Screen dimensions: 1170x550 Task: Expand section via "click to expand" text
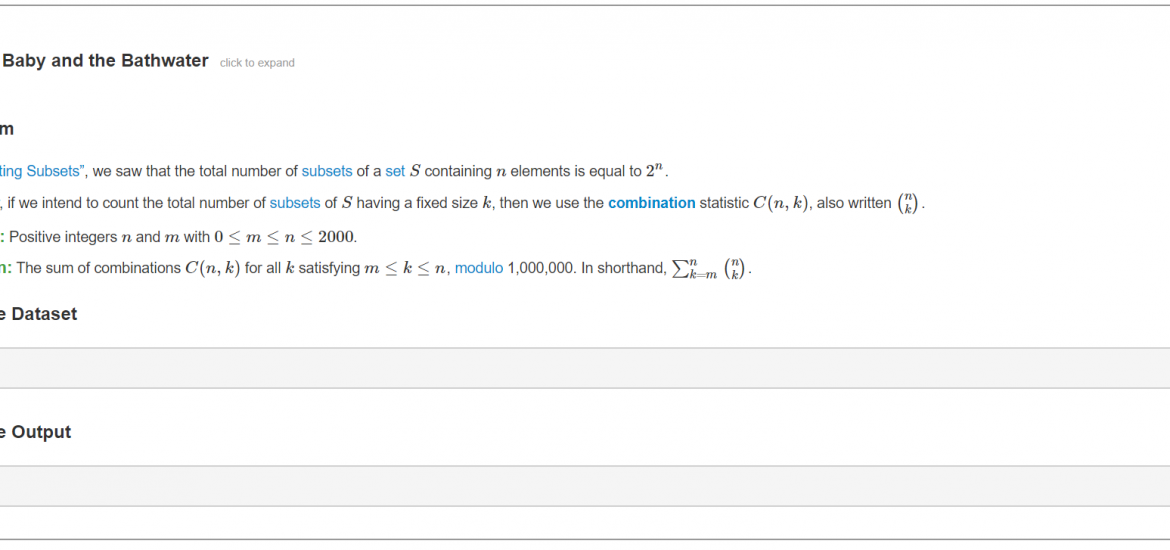click(x=257, y=63)
